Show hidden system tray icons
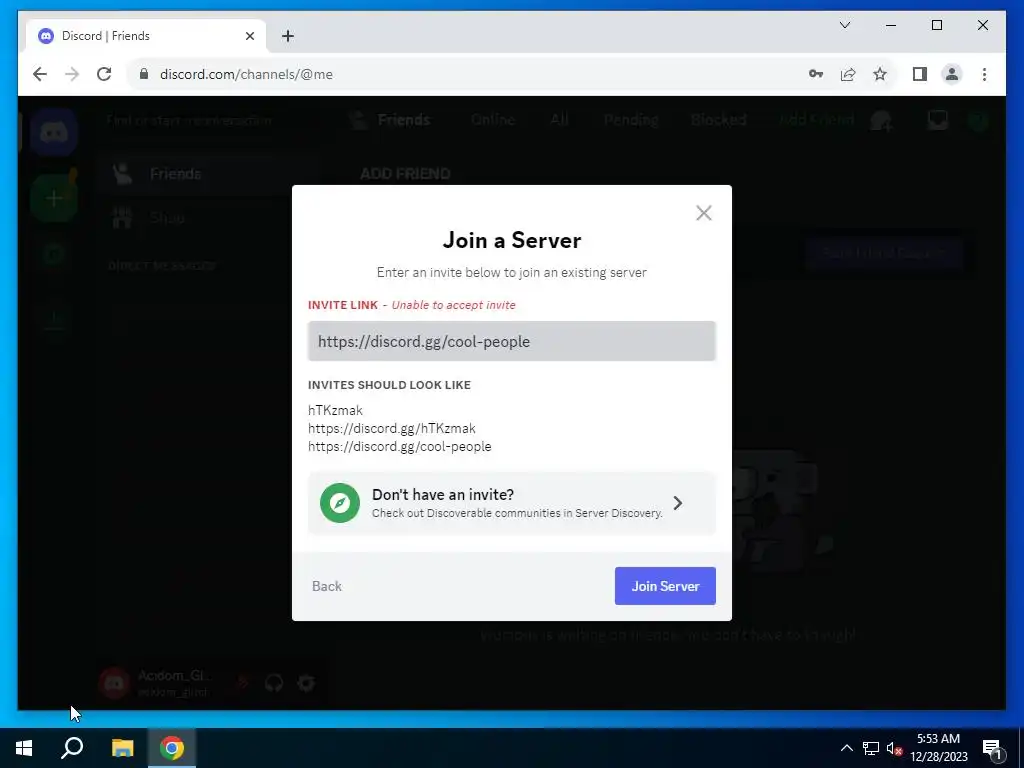Viewport: 1024px width, 768px height. click(846, 748)
